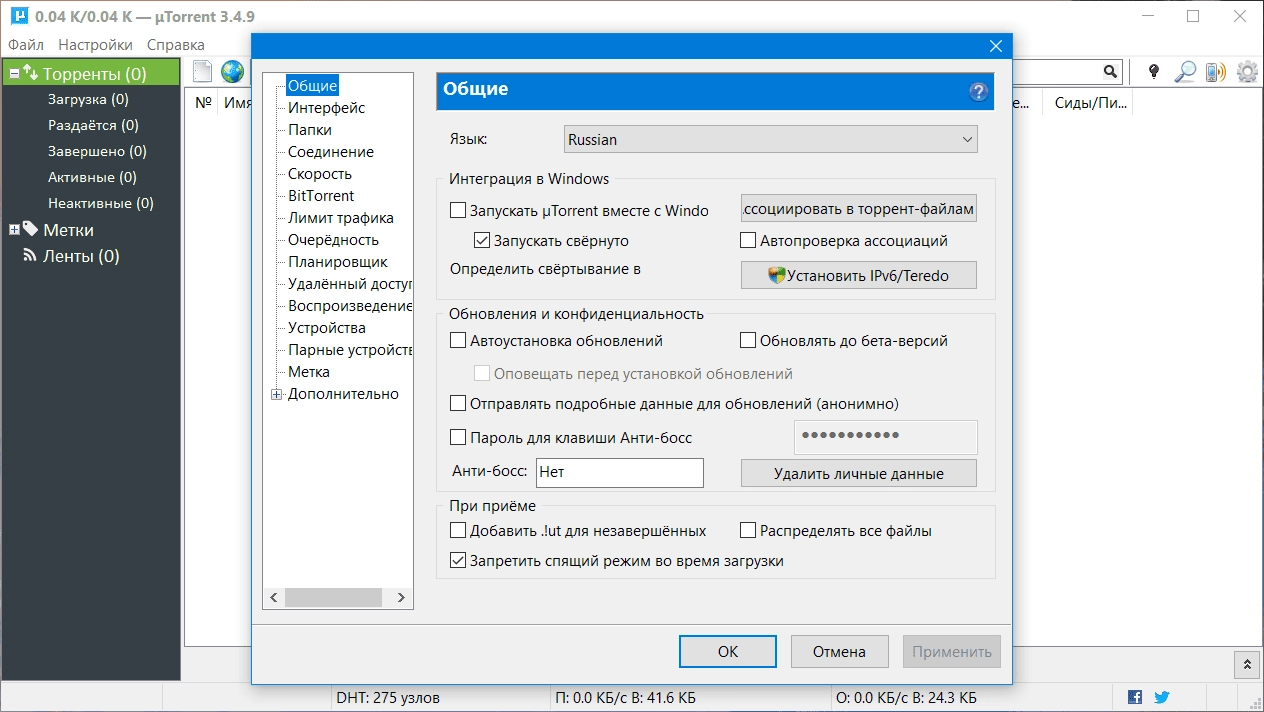Click the gear settings icon in main toolbar
Image resolution: width=1264 pixels, height=712 pixels.
[1247, 72]
